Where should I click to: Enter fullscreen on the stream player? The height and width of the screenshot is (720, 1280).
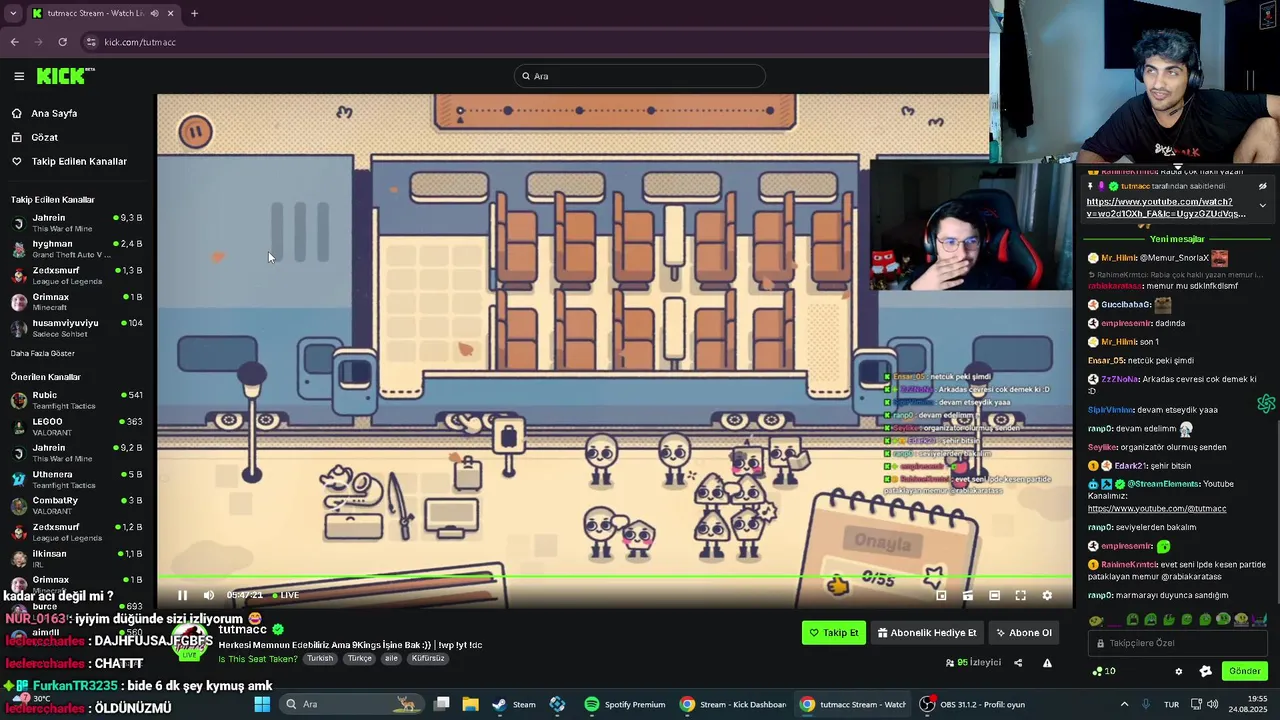point(1021,595)
